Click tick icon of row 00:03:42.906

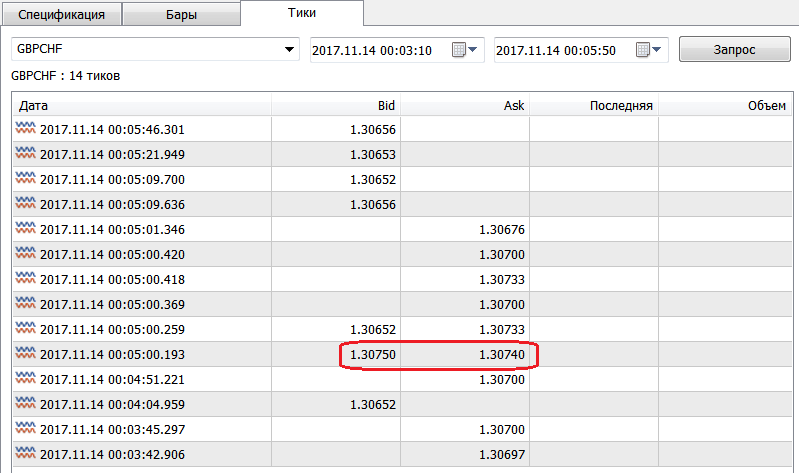click(25, 453)
